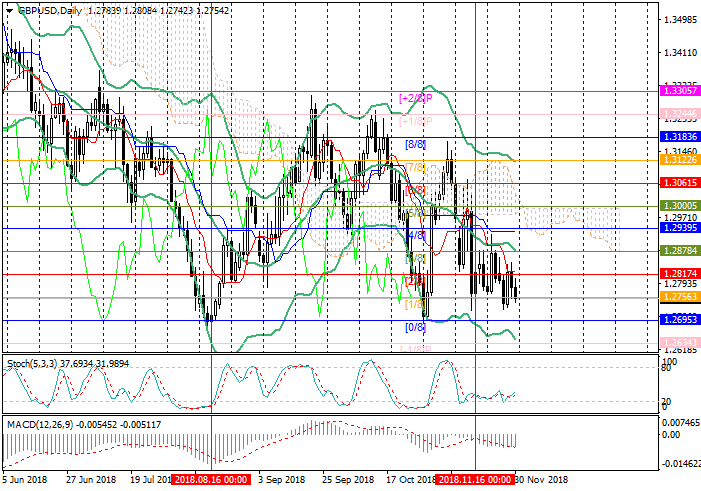Click the 1.31836 blue price label
Screen dimensions: 701x491
tap(680, 135)
